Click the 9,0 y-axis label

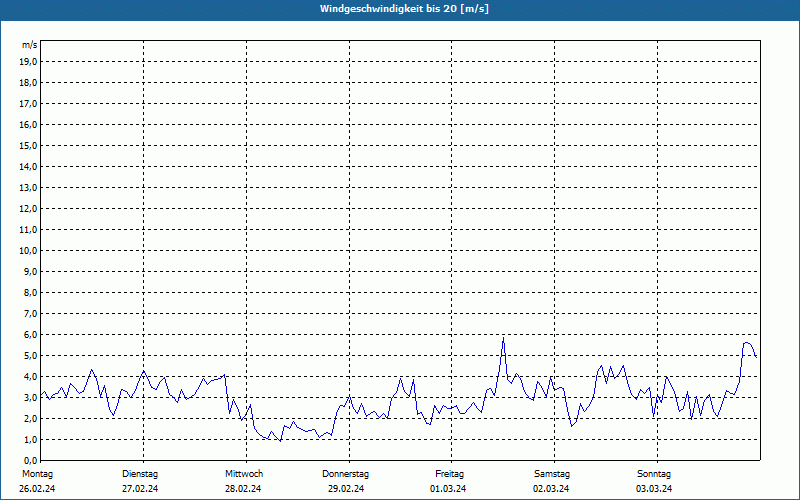[30, 271]
